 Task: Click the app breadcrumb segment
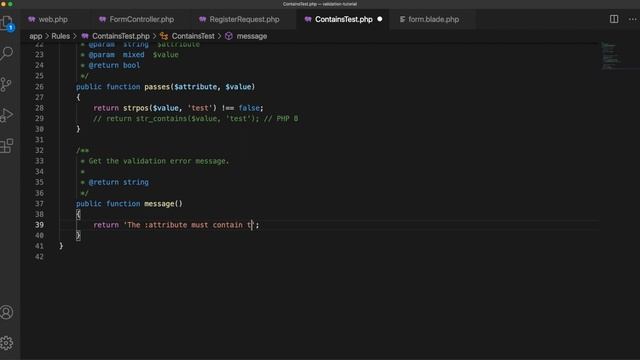[x=36, y=36]
